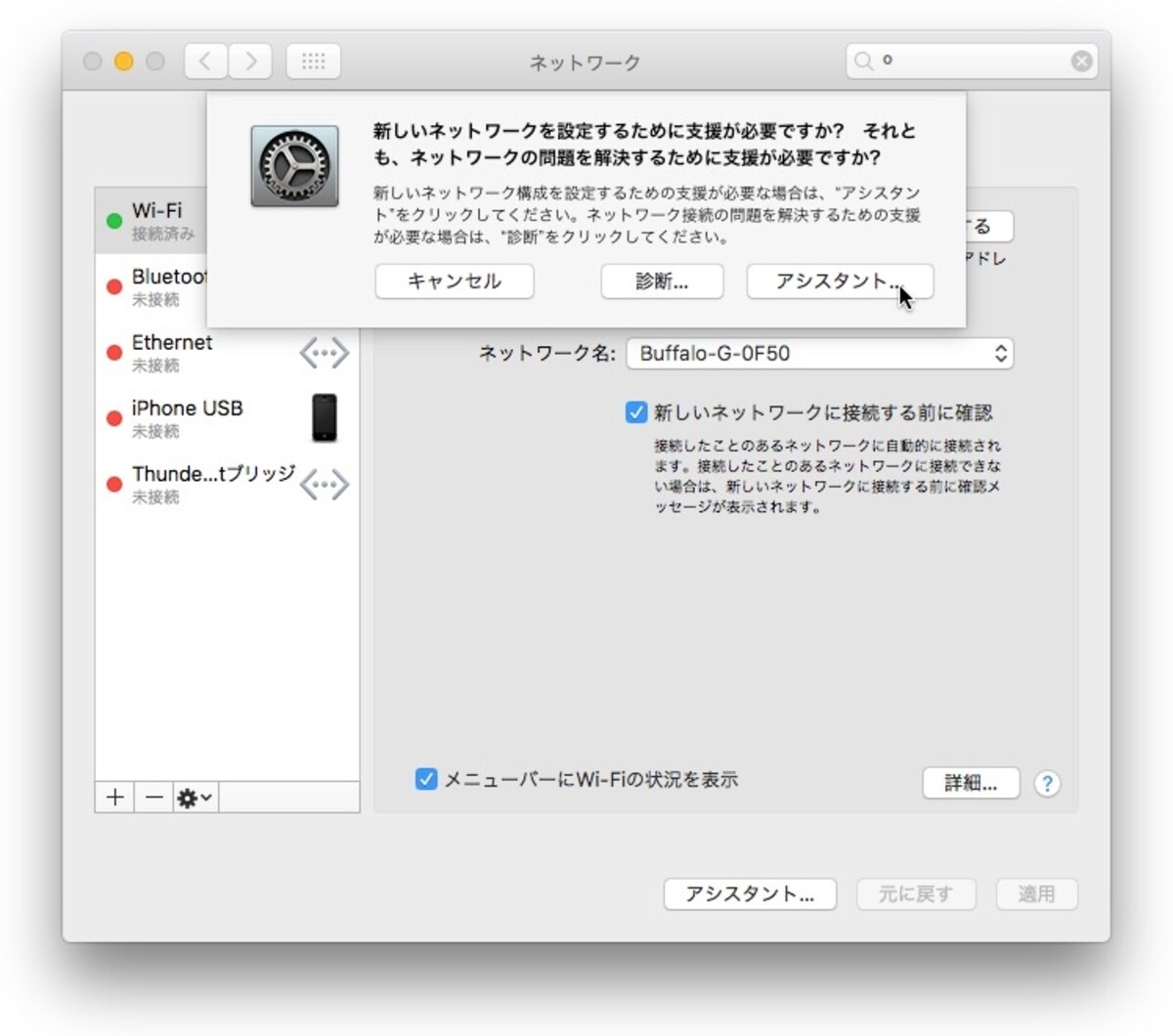The image size is (1173, 1036).
Task: Click the forward navigation arrow
Action: [250, 62]
